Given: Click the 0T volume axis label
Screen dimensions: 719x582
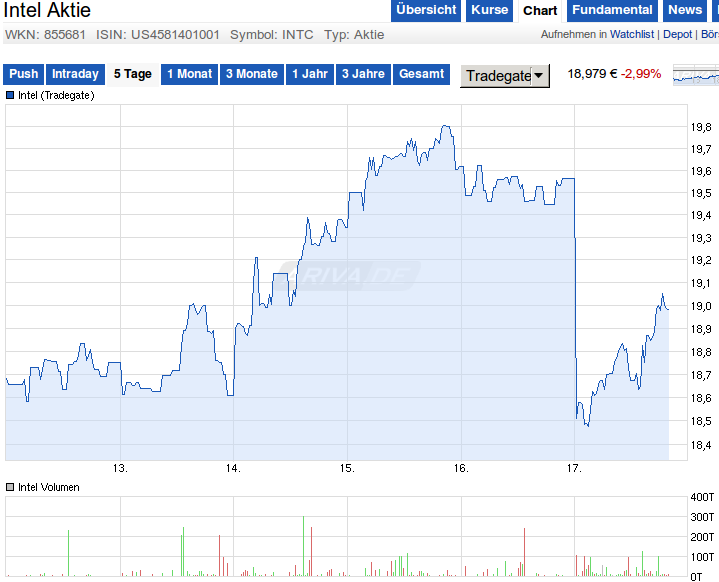Looking at the screenshot, I should click(697, 576).
